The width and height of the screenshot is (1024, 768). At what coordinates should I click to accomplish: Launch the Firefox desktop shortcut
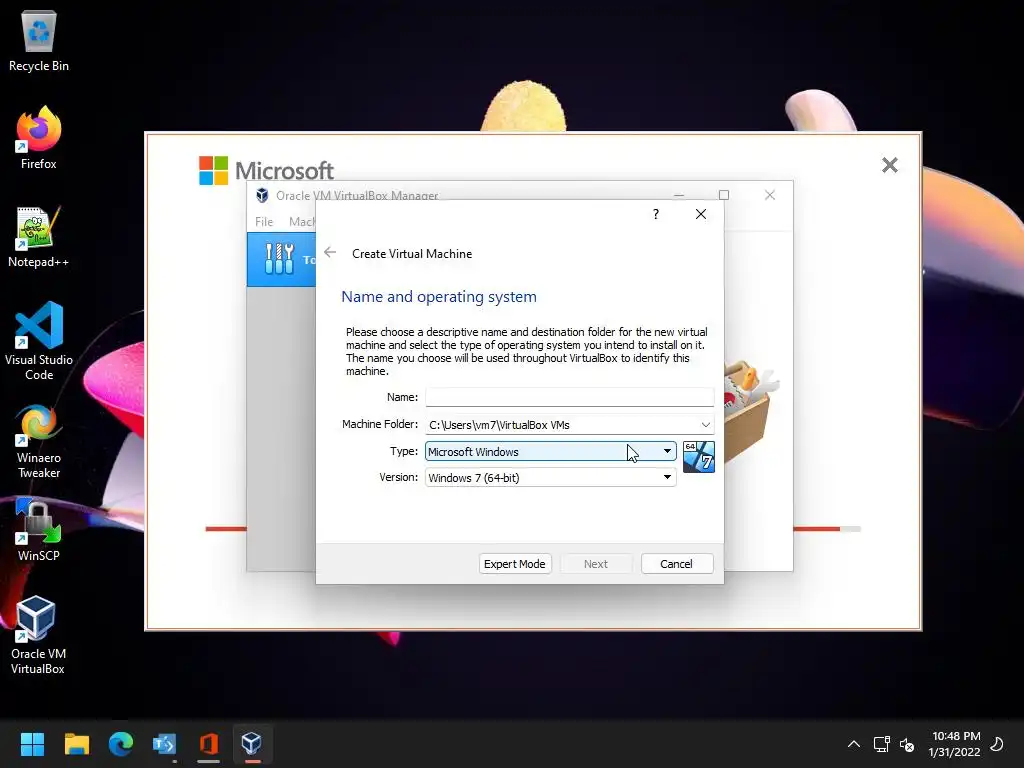pos(39,138)
